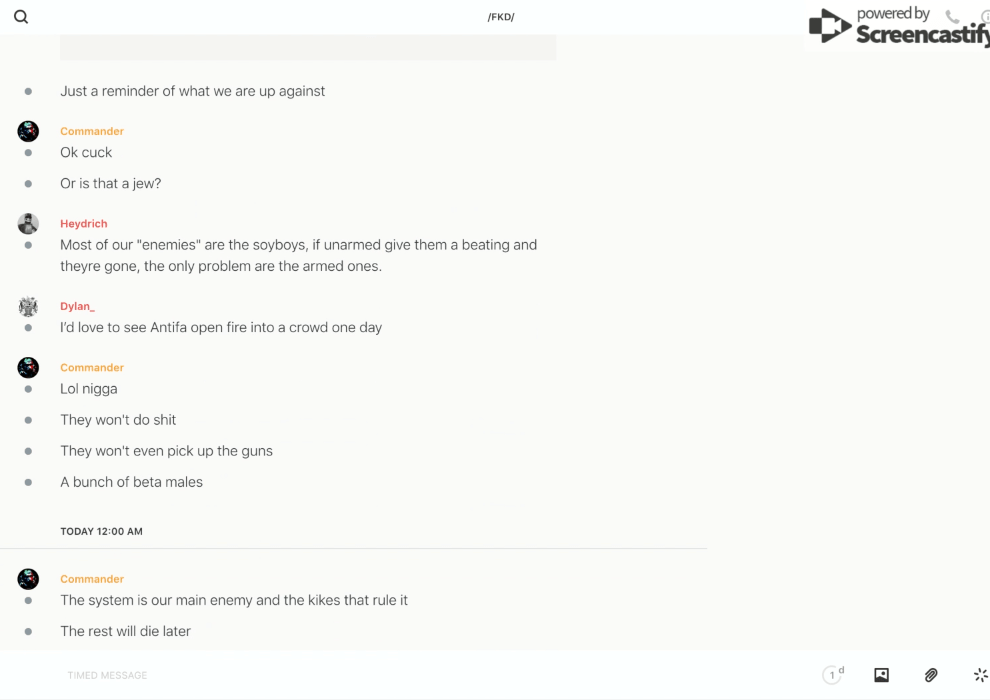Click the dot beside the reminder message
Viewport: 990px width, 700px height.
28,91
